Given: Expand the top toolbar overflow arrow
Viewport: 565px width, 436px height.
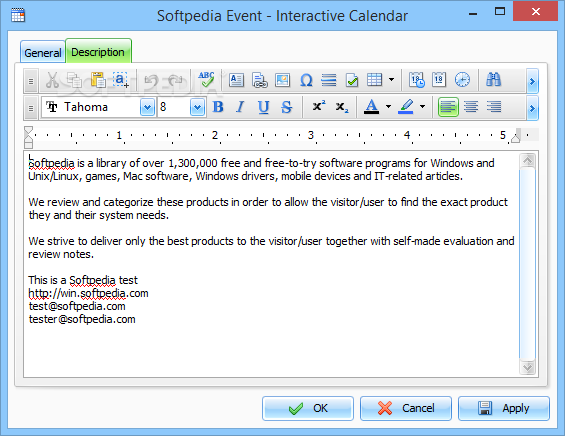Looking at the screenshot, I should (532, 81).
